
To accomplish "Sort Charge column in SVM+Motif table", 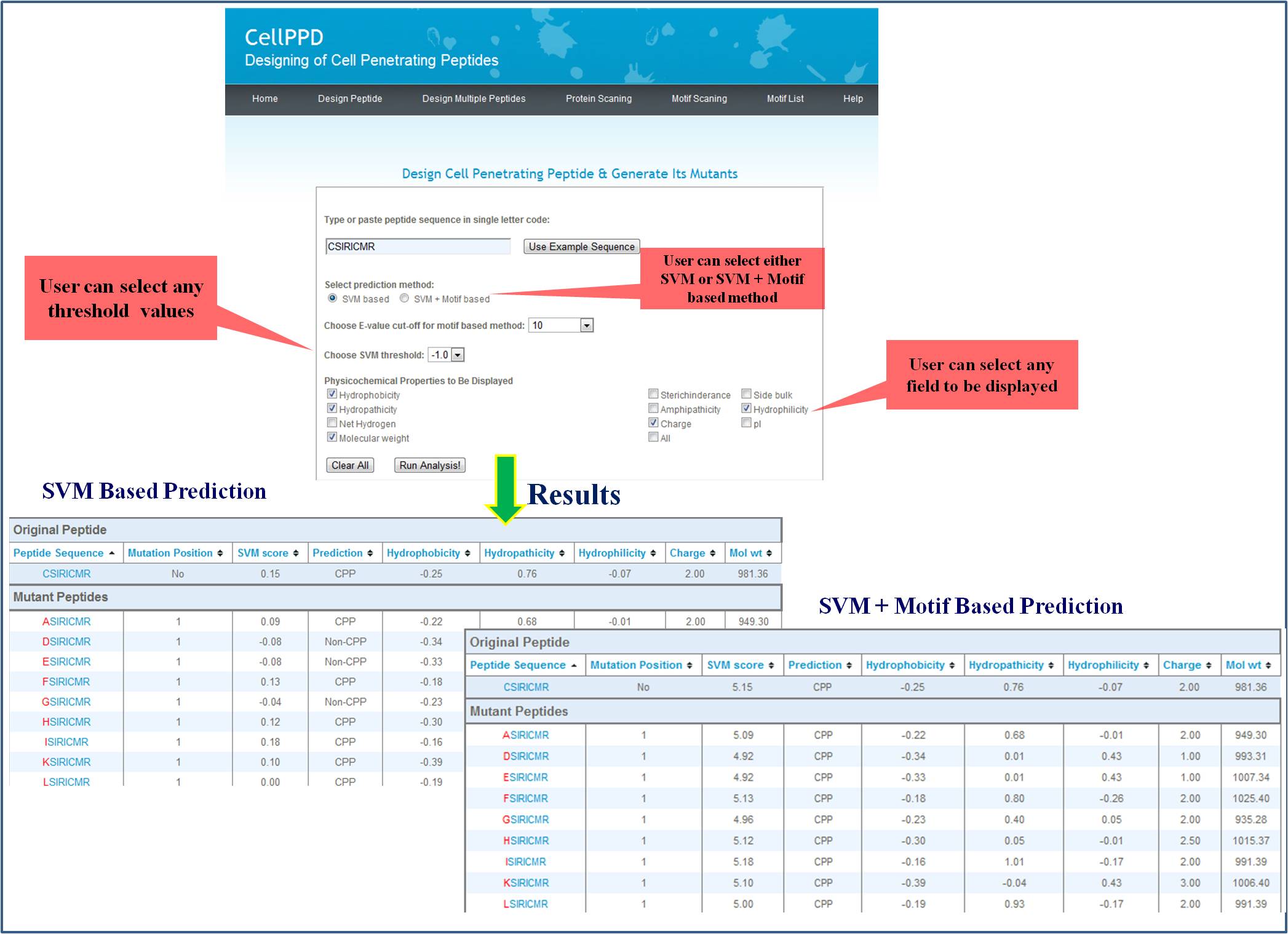I will pos(1208,665).
